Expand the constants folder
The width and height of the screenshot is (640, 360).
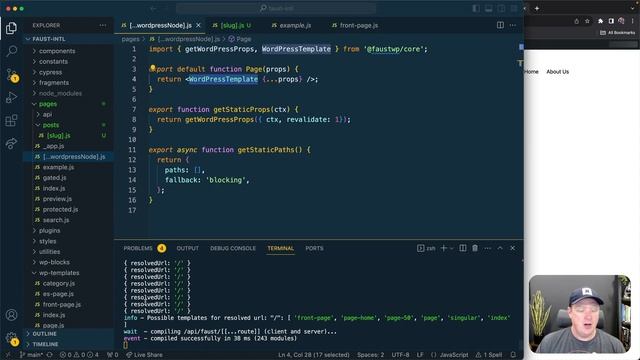pyautogui.click(x=68, y=62)
